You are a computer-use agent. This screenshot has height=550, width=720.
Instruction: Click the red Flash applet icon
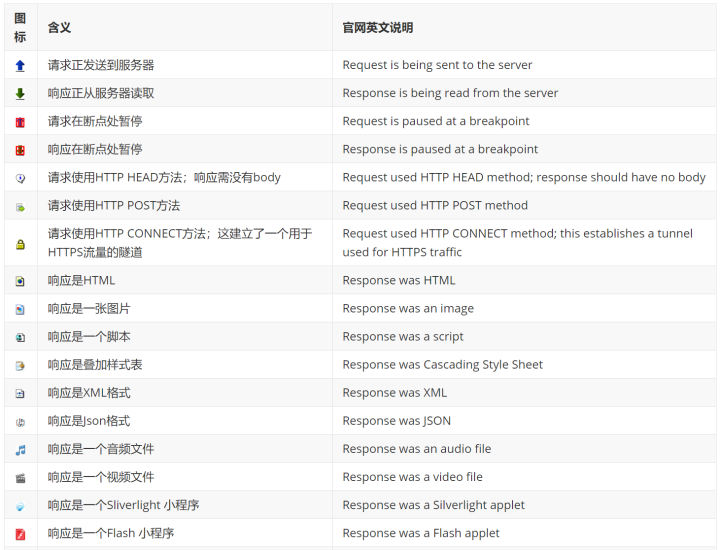tap(20, 534)
